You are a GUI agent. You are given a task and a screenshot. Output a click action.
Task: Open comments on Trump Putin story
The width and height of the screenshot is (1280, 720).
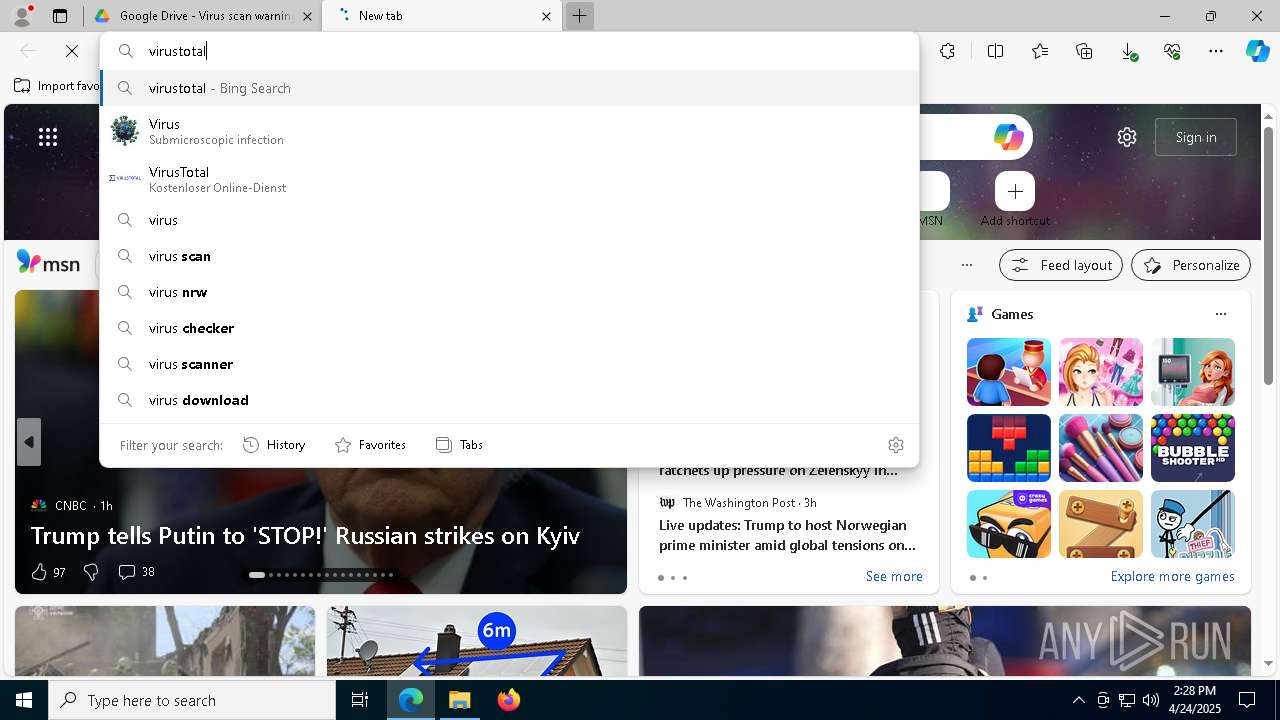pos(136,572)
